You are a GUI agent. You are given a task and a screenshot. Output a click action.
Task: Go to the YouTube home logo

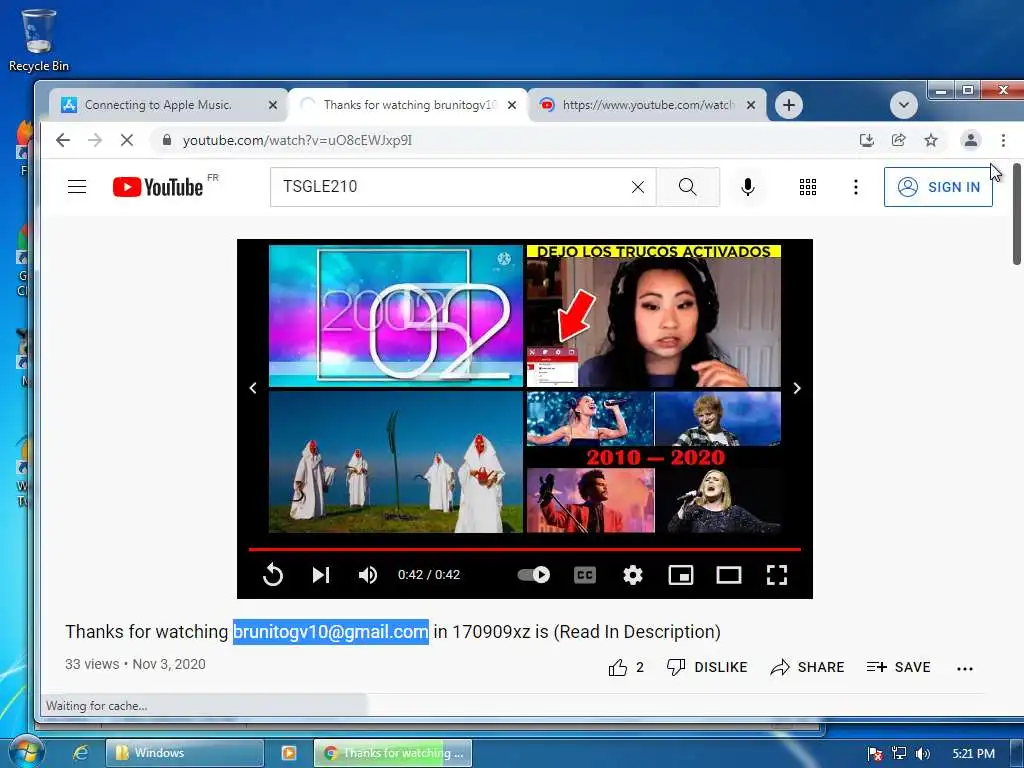tap(158, 187)
